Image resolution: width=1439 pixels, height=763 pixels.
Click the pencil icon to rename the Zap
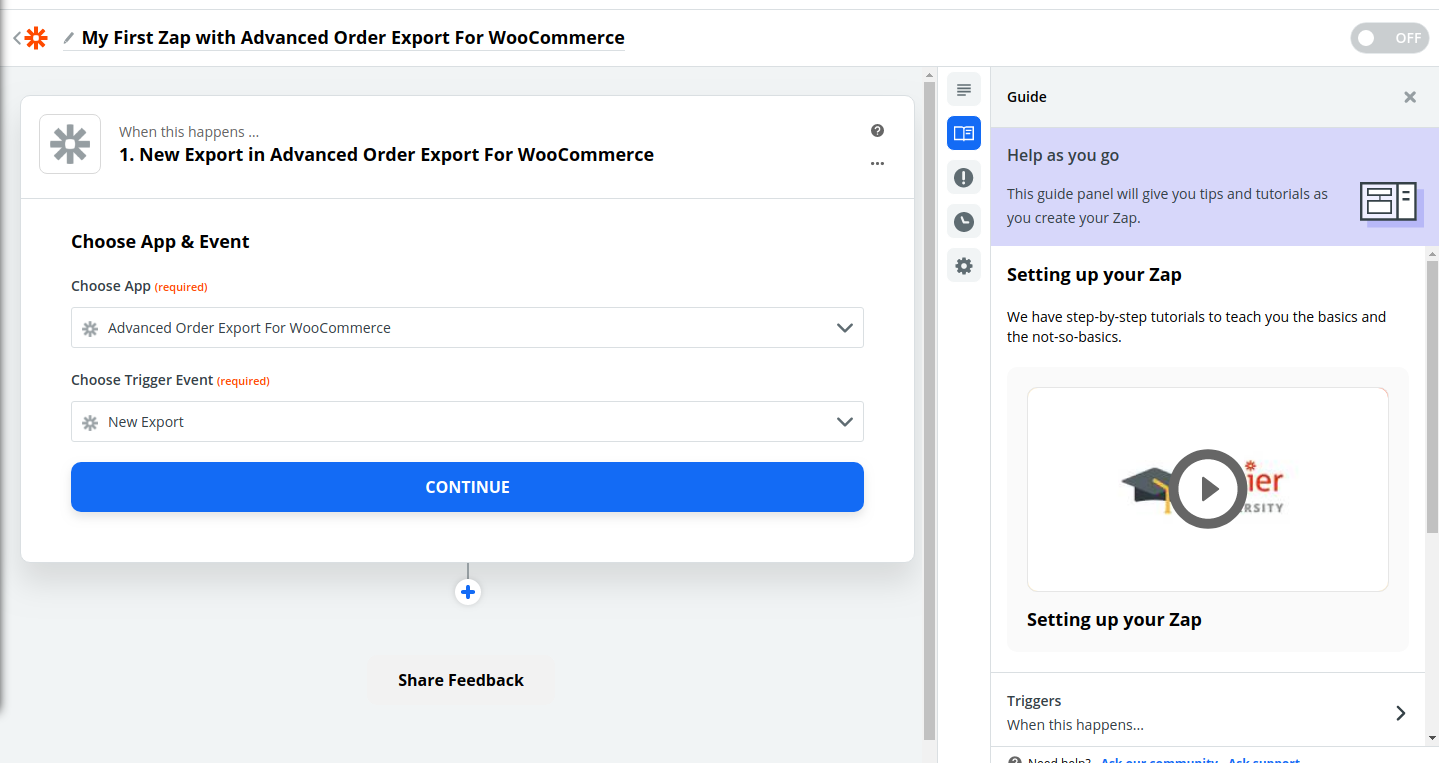coord(69,38)
